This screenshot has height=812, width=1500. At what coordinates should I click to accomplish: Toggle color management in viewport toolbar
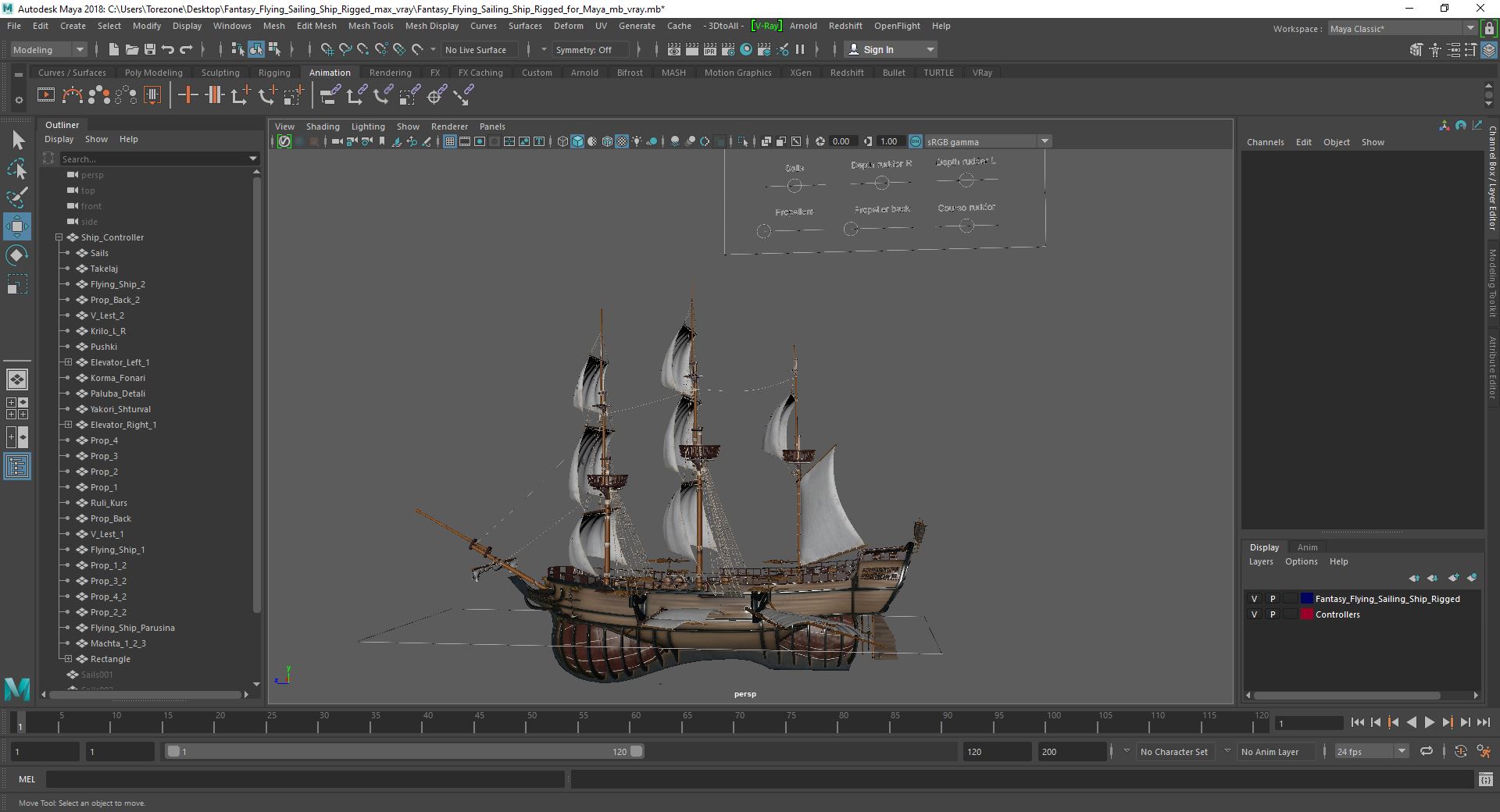pyautogui.click(x=916, y=141)
